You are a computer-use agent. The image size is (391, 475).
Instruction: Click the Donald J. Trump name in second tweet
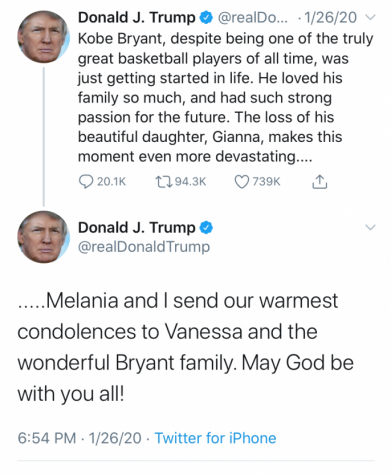[137, 228]
